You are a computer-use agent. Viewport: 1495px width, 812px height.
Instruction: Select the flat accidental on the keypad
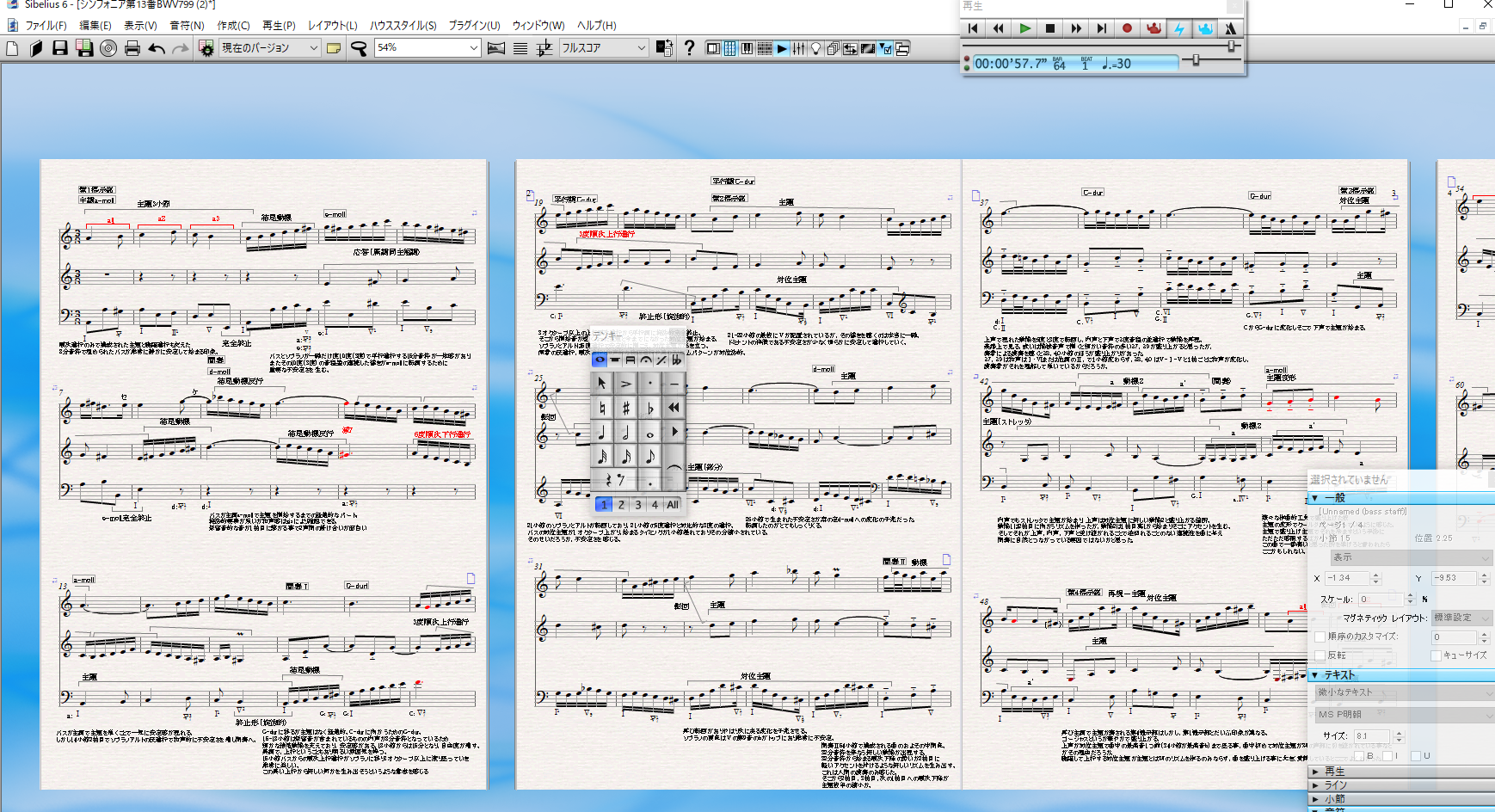[650, 408]
